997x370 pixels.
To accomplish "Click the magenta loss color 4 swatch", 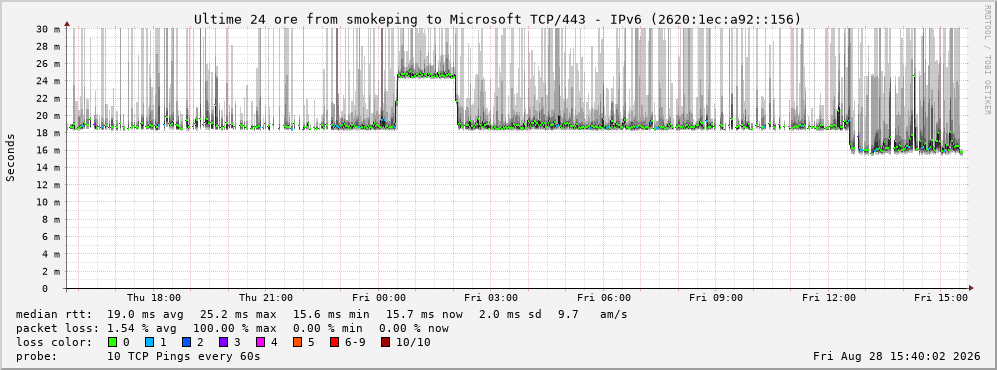I will 260,343.
